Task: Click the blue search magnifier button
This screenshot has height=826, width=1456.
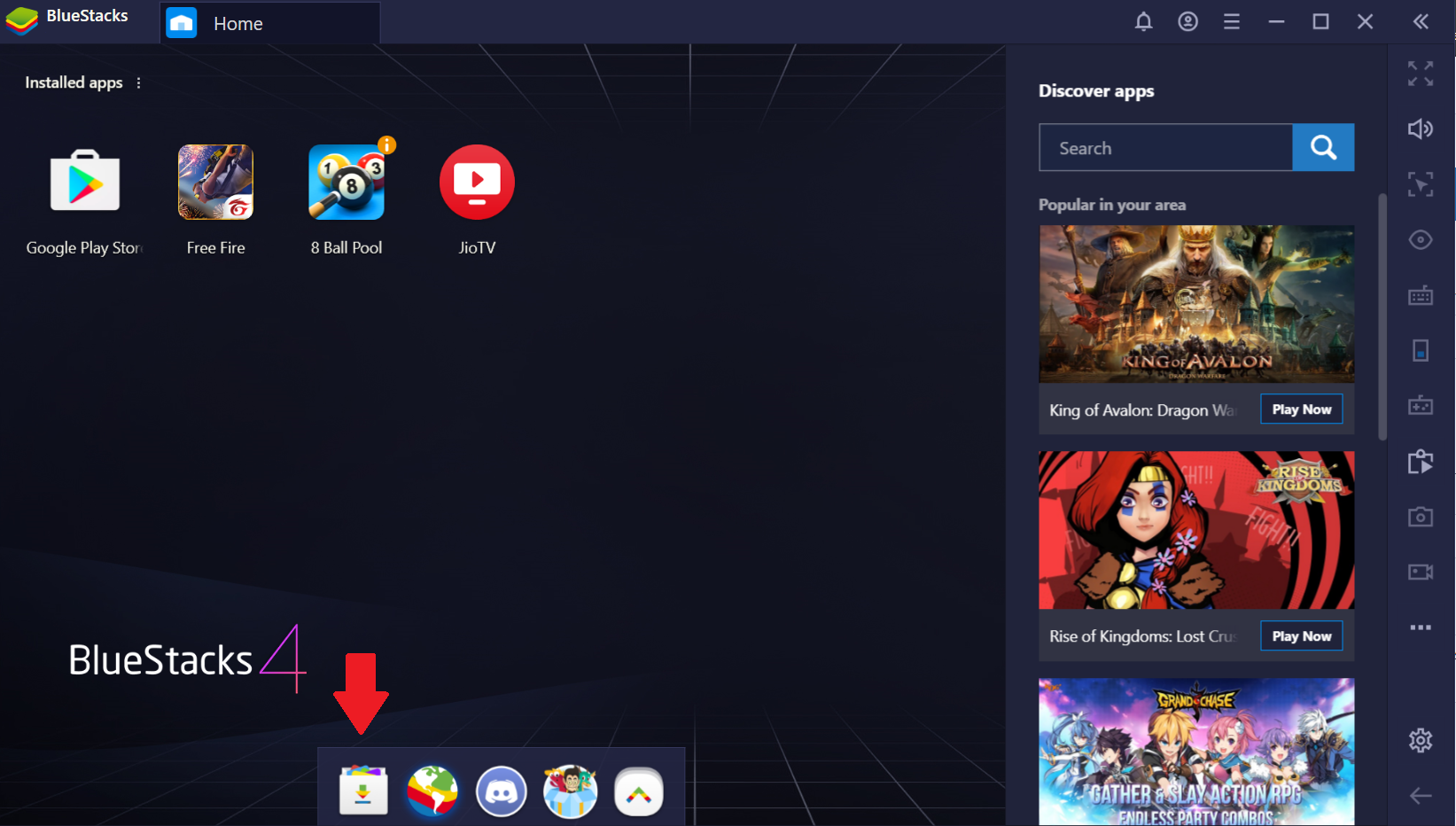Action: click(x=1323, y=147)
